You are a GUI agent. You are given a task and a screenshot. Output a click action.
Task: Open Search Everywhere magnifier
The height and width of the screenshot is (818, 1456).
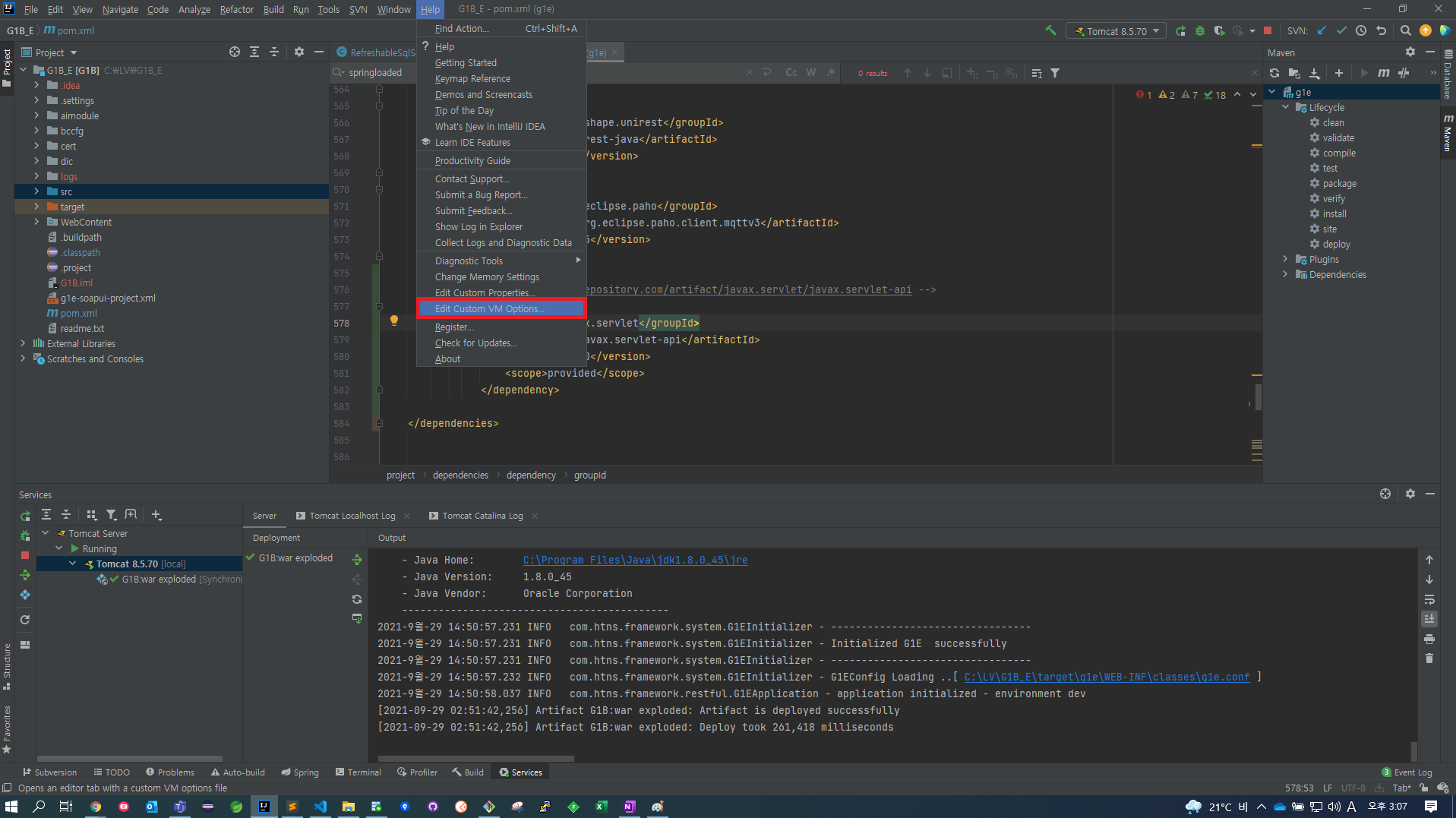click(1406, 30)
